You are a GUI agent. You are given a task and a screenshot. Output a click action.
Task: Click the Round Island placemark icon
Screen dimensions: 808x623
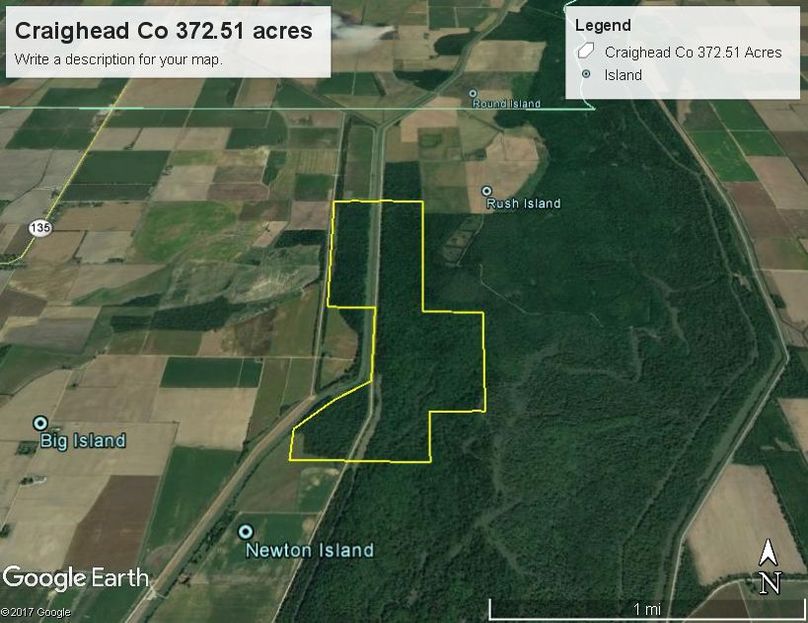pyautogui.click(x=473, y=94)
